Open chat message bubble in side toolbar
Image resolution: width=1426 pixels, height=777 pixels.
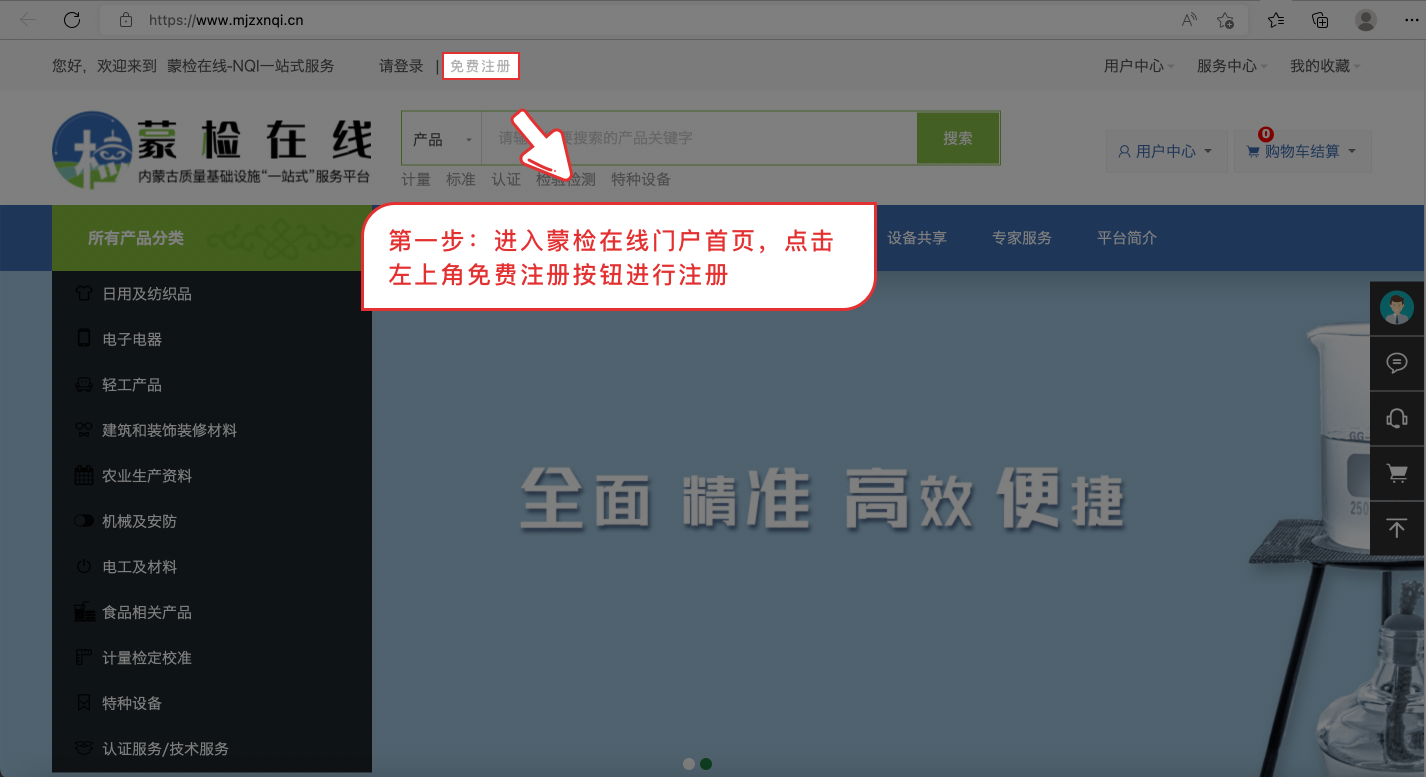(1397, 363)
